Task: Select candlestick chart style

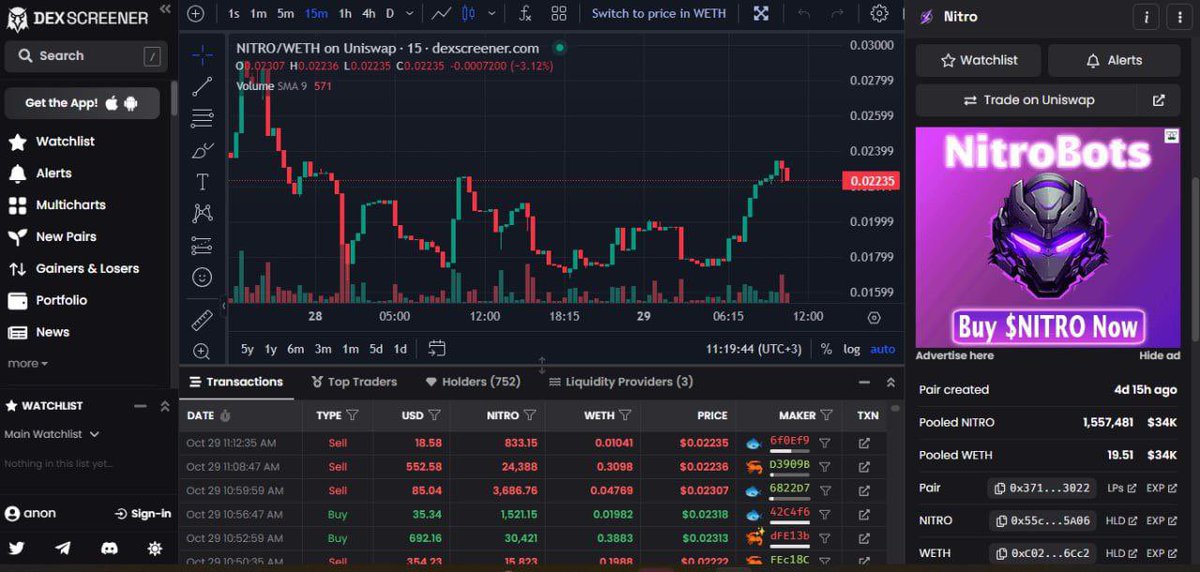Action: tap(466, 14)
